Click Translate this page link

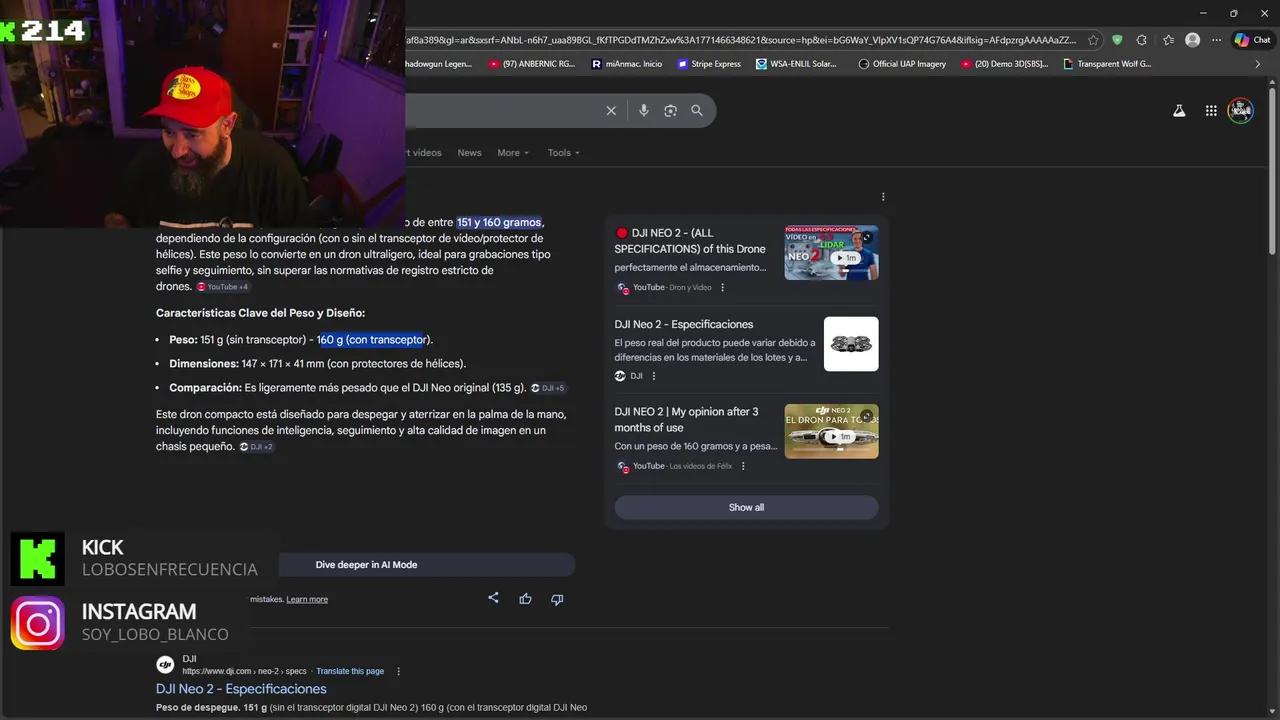tap(349, 672)
